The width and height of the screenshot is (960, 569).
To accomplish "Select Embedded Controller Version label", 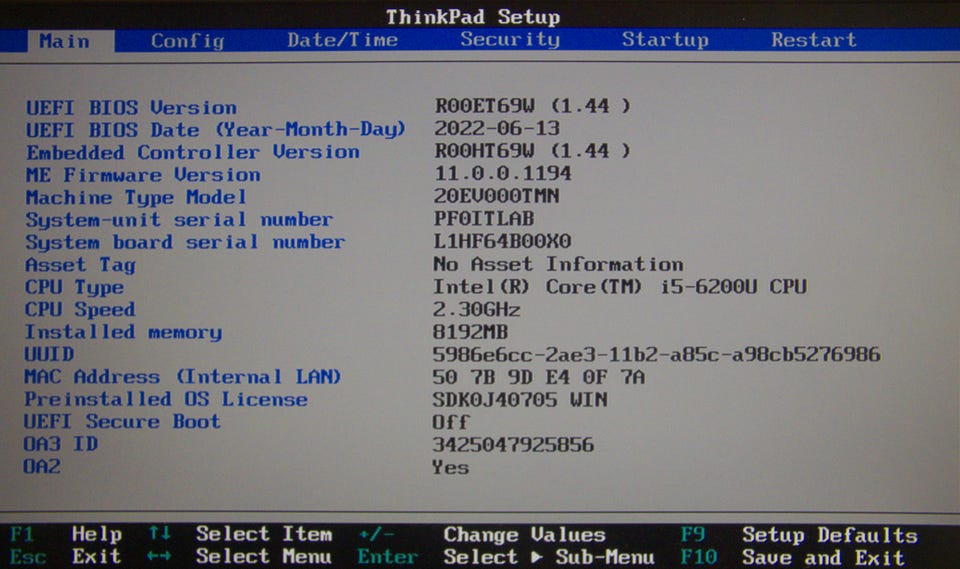I will 193,152.
